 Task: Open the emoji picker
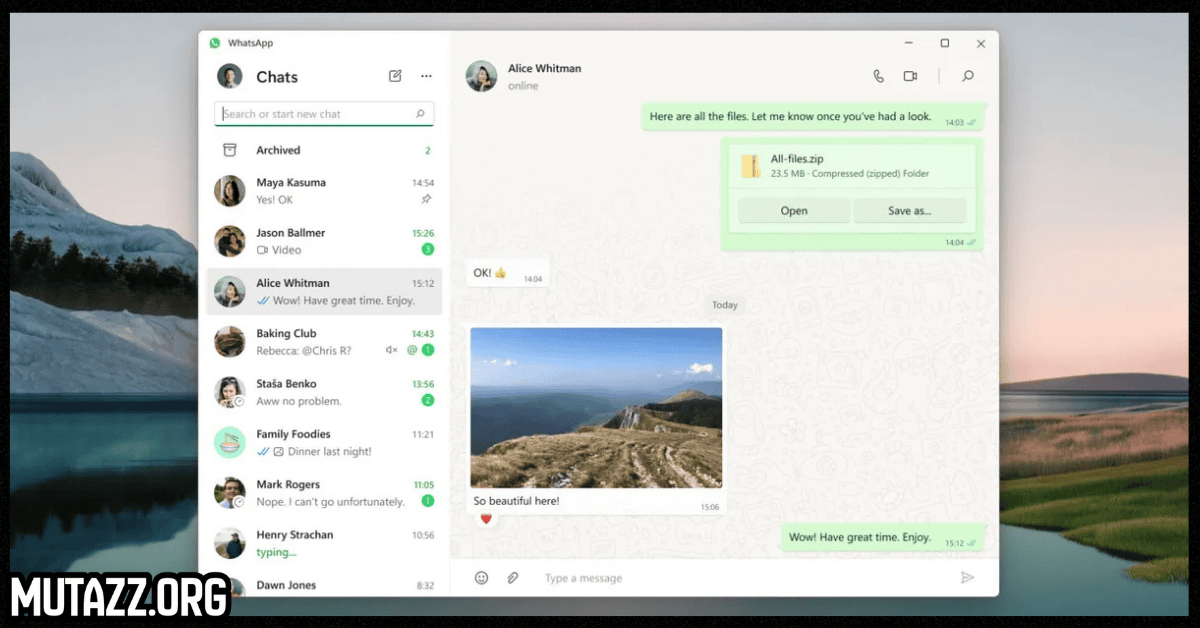coord(481,578)
